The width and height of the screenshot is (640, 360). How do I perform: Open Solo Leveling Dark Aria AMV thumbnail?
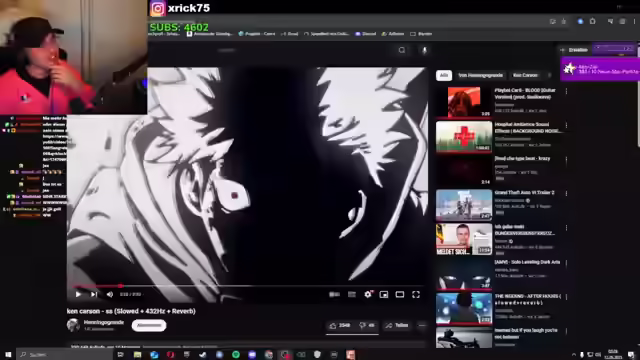pyautogui.click(x=464, y=274)
